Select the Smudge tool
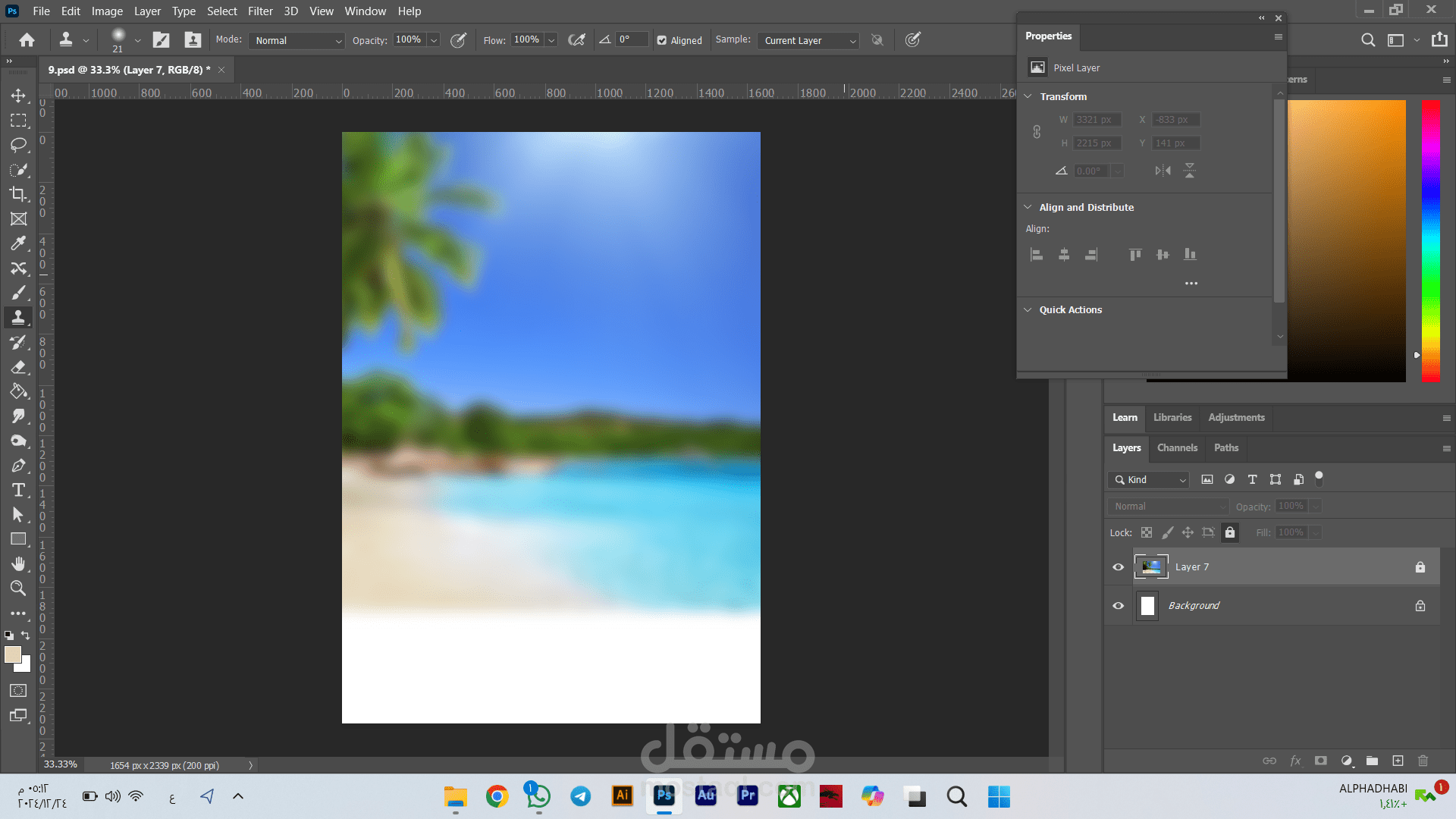Image resolution: width=1456 pixels, height=819 pixels. 18,416
